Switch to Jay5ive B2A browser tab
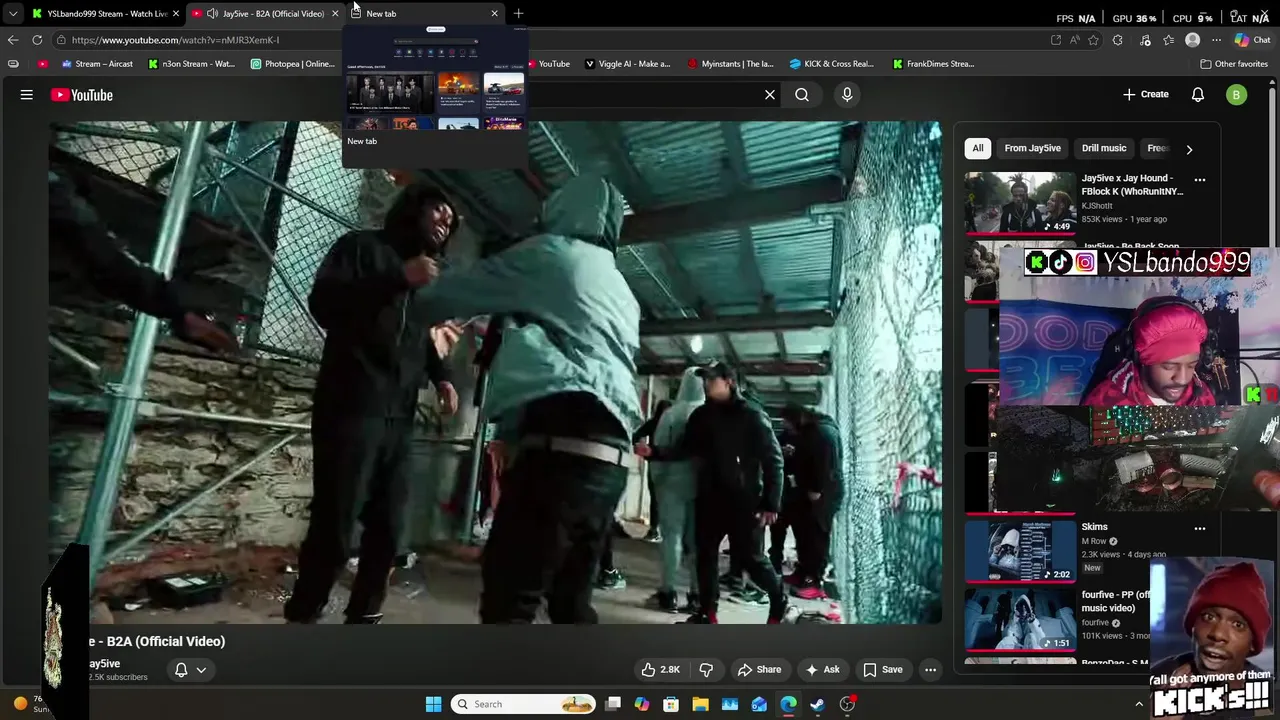Viewport: 1280px width, 720px height. (x=265, y=14)
